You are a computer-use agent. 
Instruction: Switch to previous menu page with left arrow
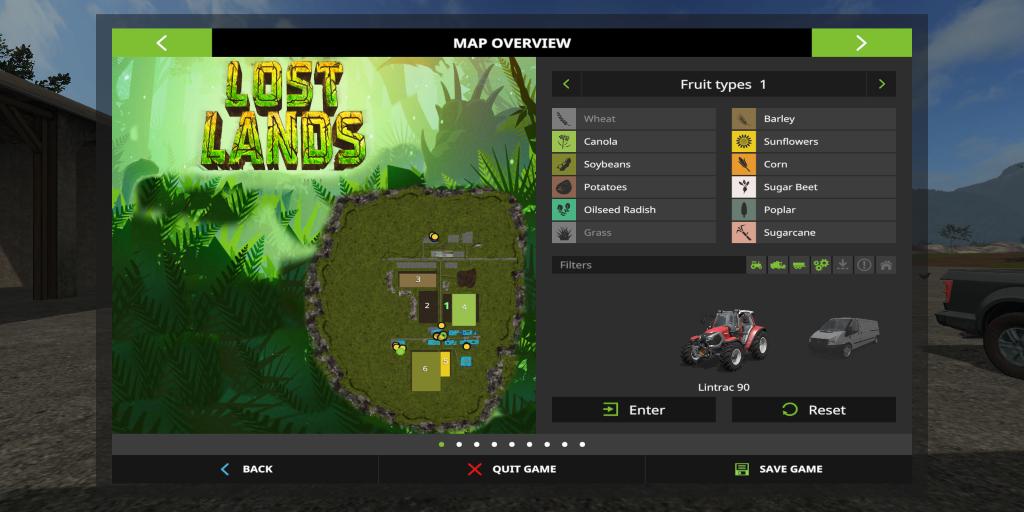(162, 43)
